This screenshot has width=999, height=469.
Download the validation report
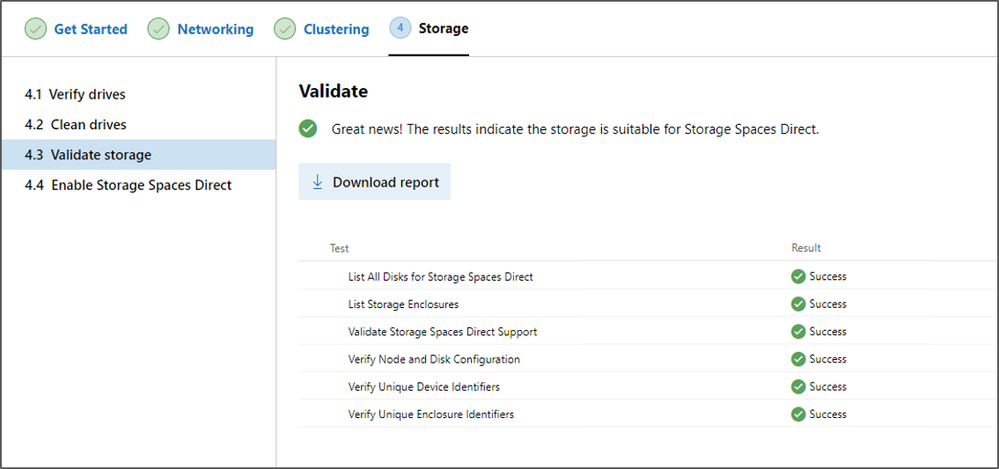pos(385,182)
